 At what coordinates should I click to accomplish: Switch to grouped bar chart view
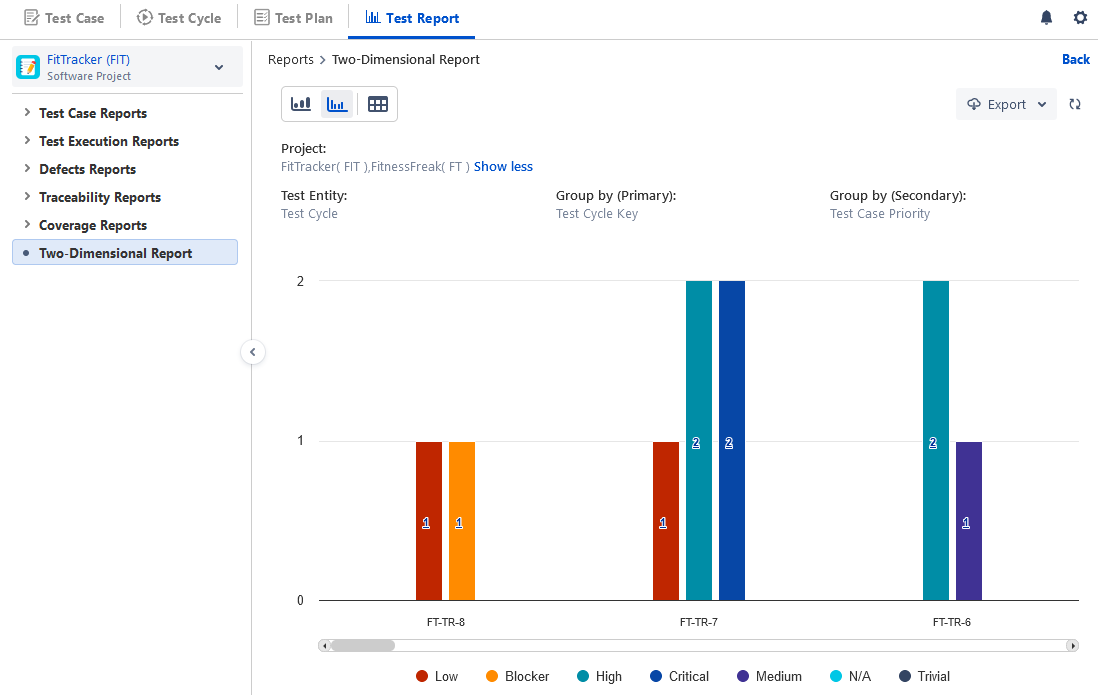click(338, 104)
